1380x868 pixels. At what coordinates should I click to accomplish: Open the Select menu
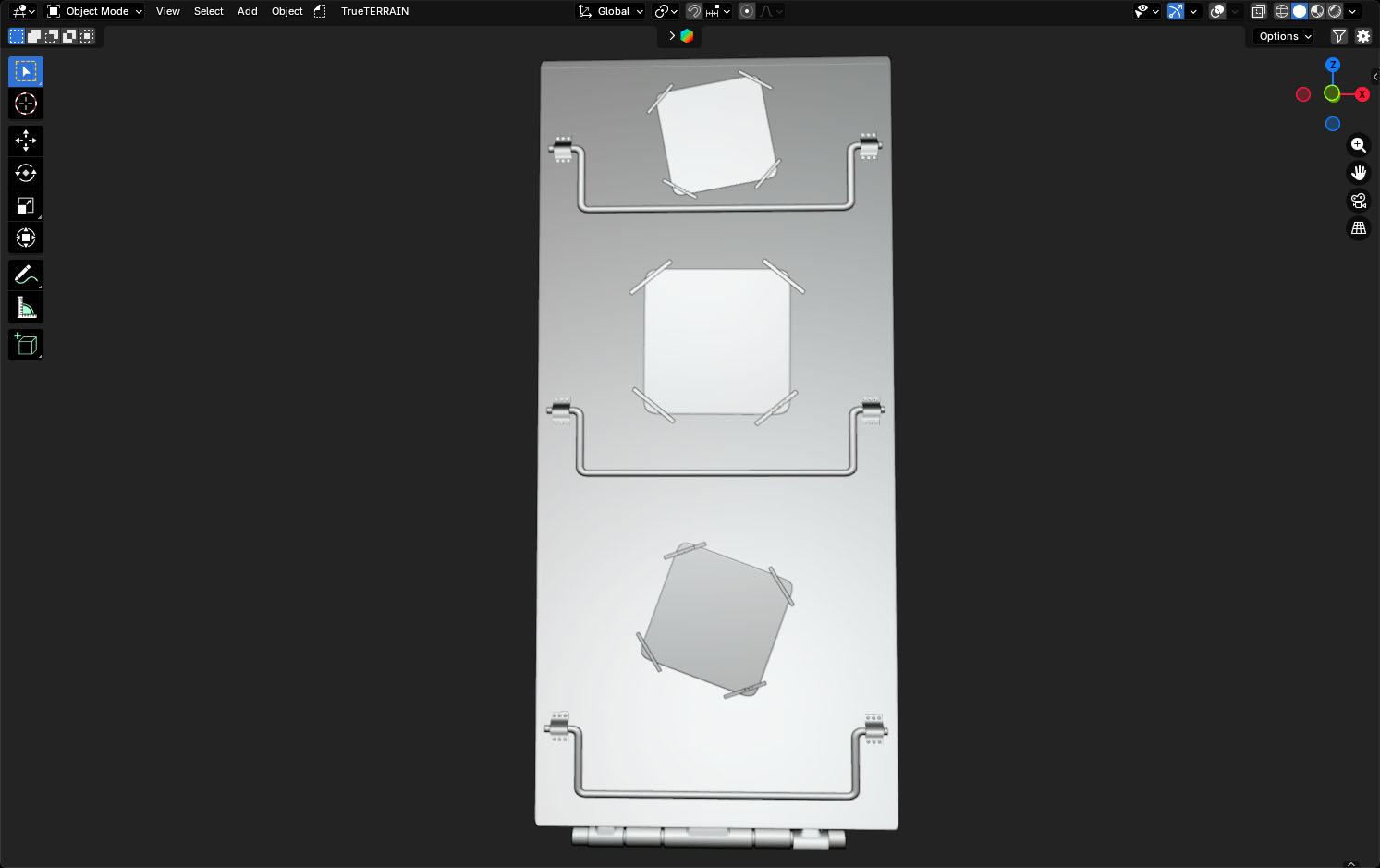tap(209, 11)
